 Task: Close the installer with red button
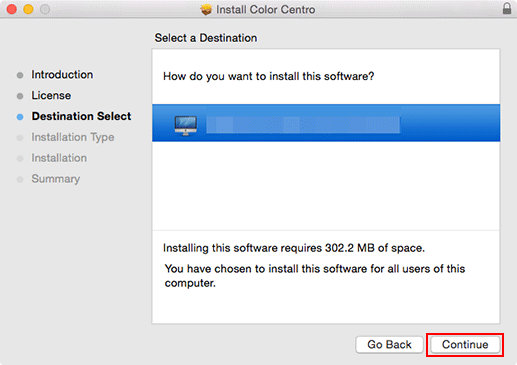12,9
